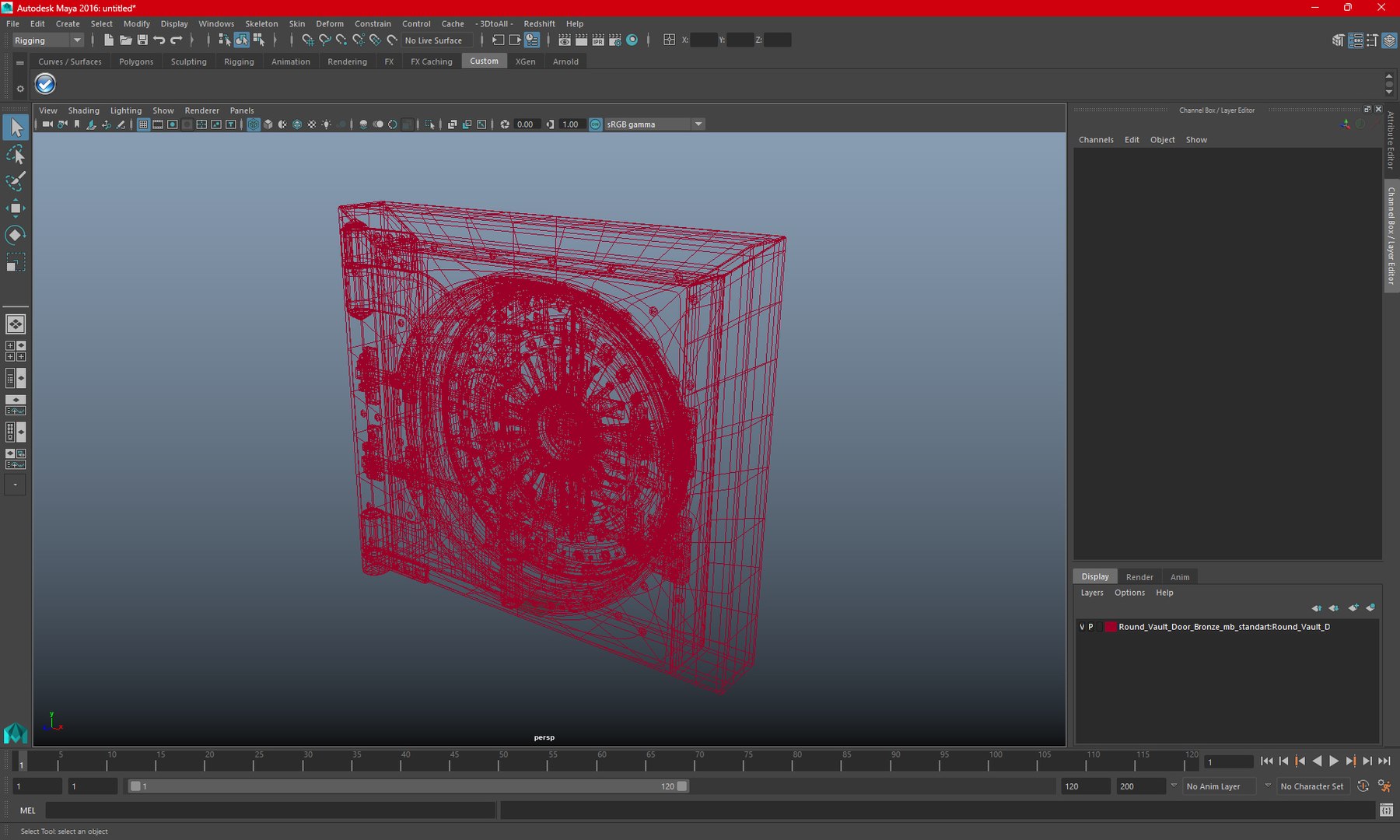Undo the last action
Viewport: 1400px width, 840px height.
tap(159, 40)
